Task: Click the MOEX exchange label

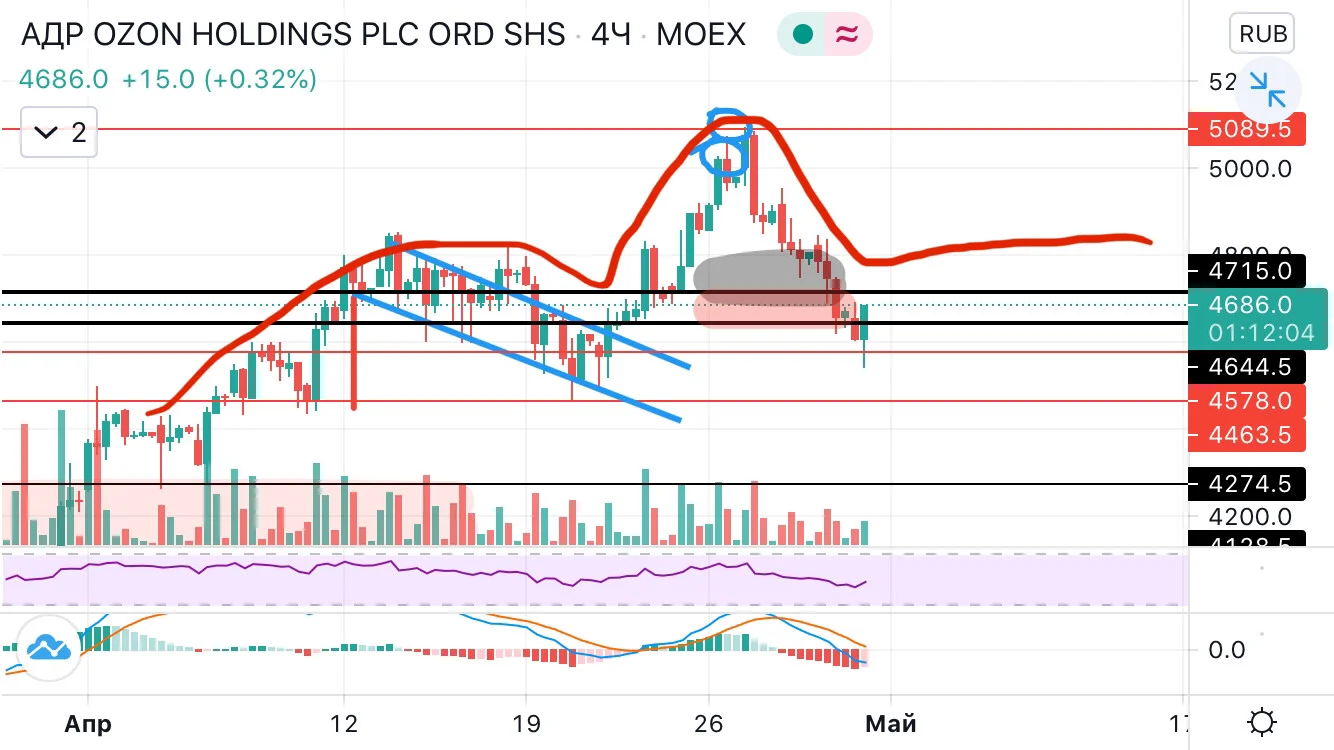Action: [700, 35]
